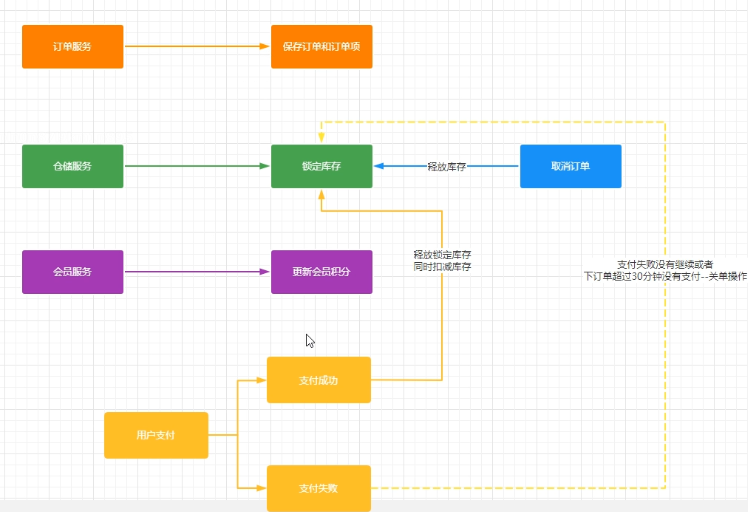Select the 释放锁定库存 同时扣减库存 label
The image size is (748, 512).
(442, 261)
